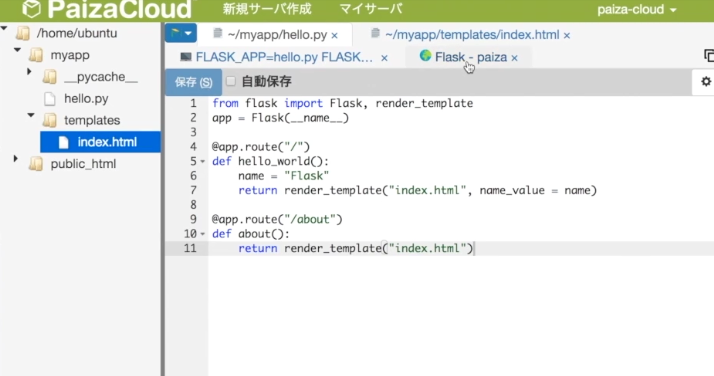Click the globe icon on Flask tab

coord(426,56)
